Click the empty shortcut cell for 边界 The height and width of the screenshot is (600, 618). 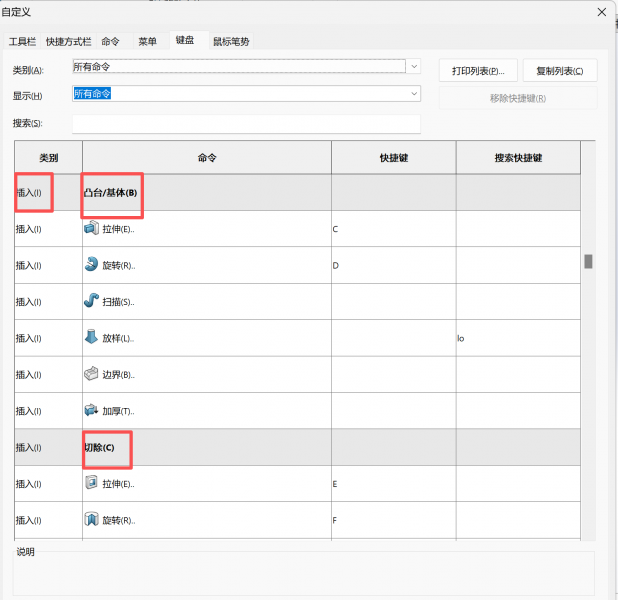click(394, 375)
